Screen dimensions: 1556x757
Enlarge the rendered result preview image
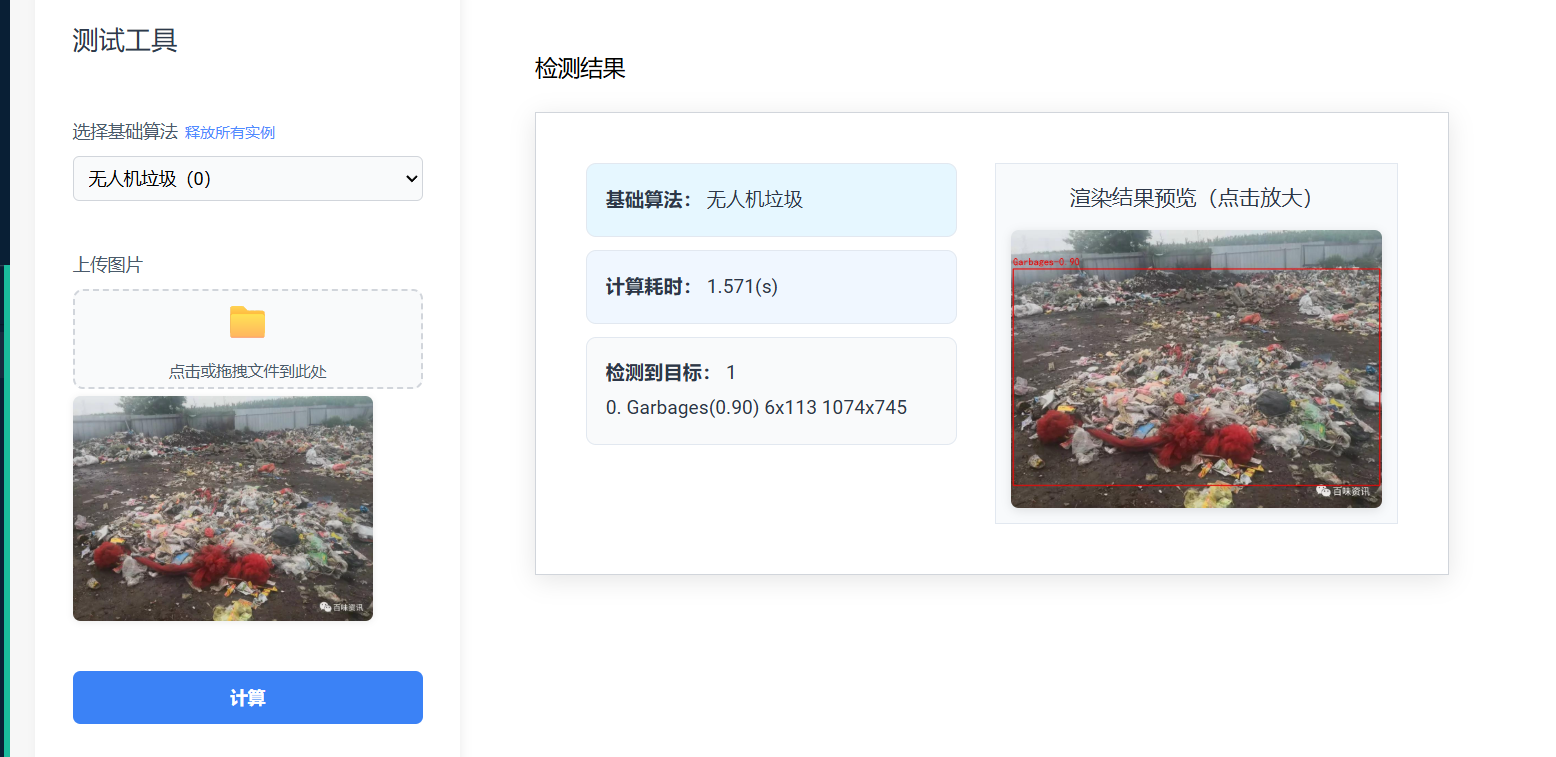coord(1196,370)
